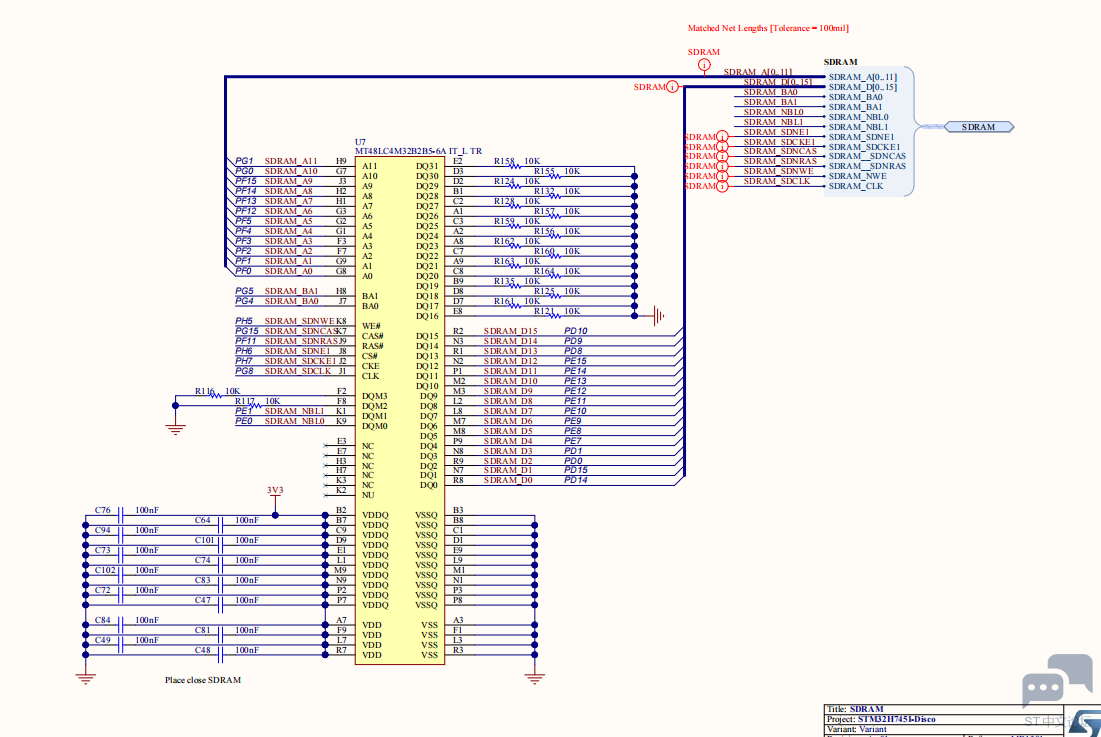1101x737 pixels.
Task: Click port label PD10
Action: click(576, 331)
